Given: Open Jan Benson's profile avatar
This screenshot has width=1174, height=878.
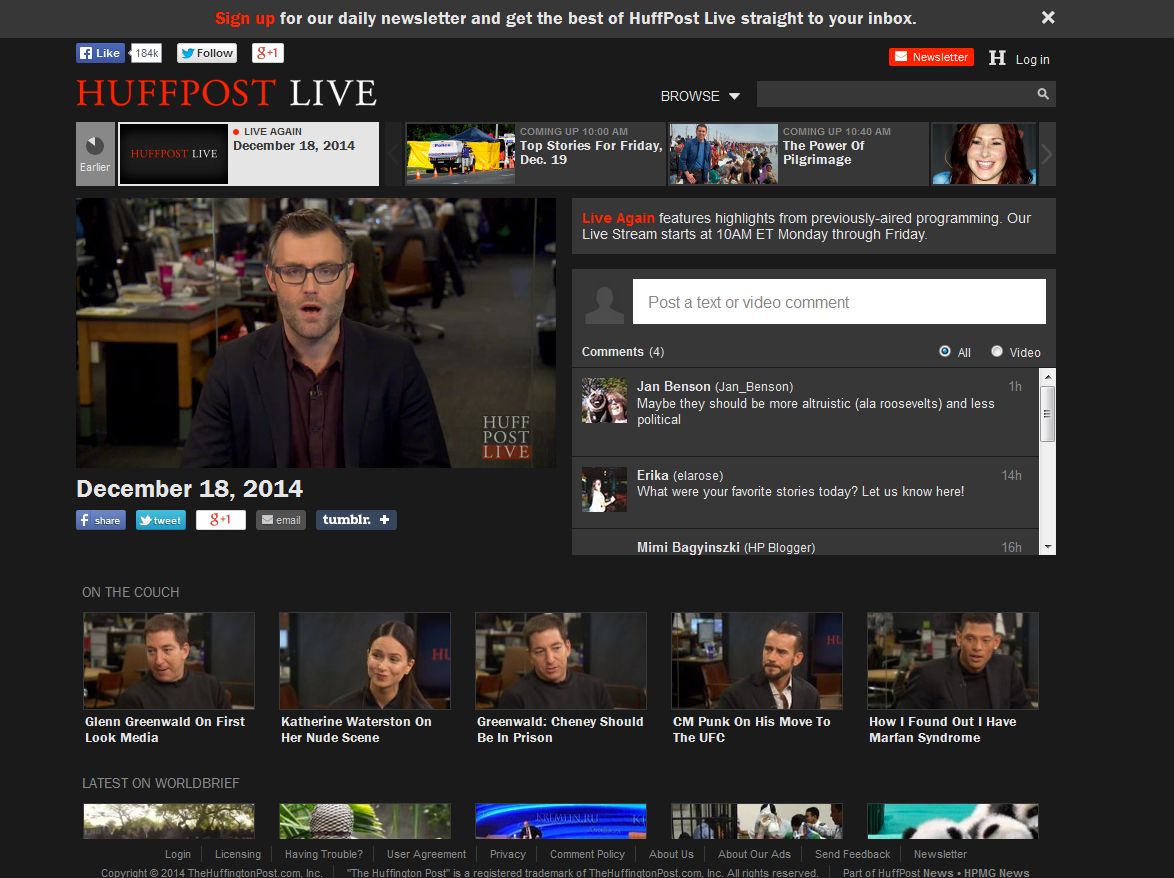Looking at the screenshot, I should [604, 400].
